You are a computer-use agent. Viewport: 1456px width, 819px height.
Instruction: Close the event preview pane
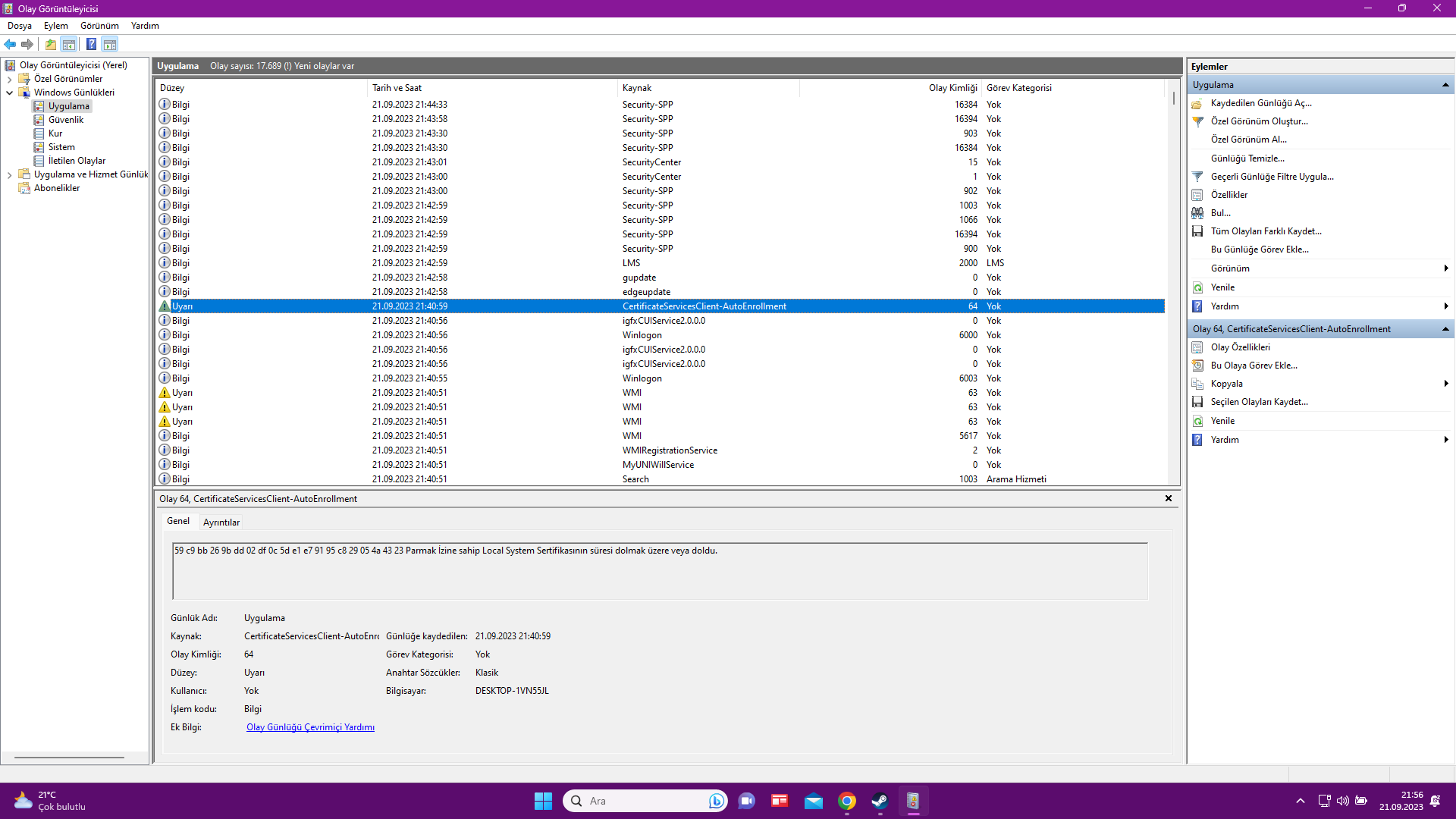[x=1168, y=498]
